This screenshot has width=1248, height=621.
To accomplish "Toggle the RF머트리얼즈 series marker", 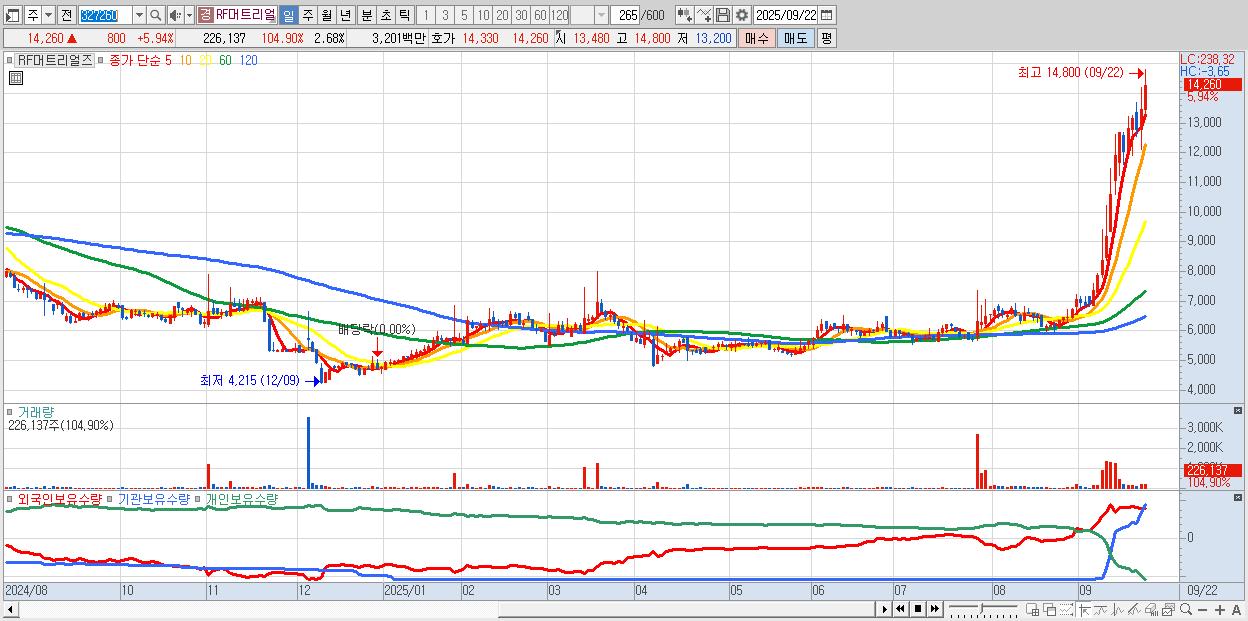I will pos(11,60).
